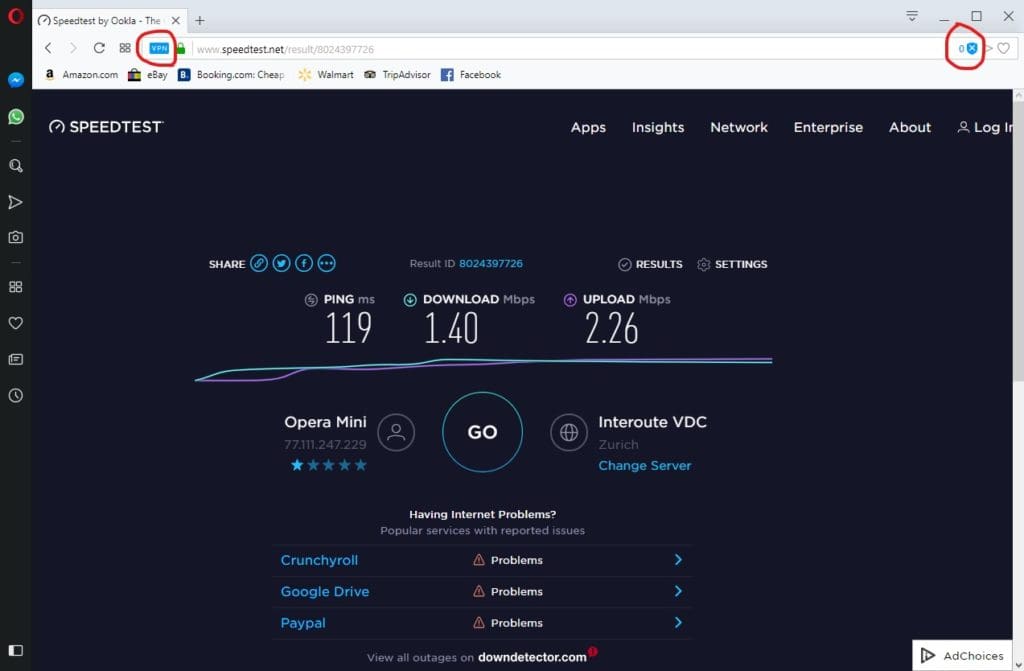Image resolution: width=1024 pixels, height=671 pixels.
Task: Open the Facebook bookmark
Action: pos(471,74)
